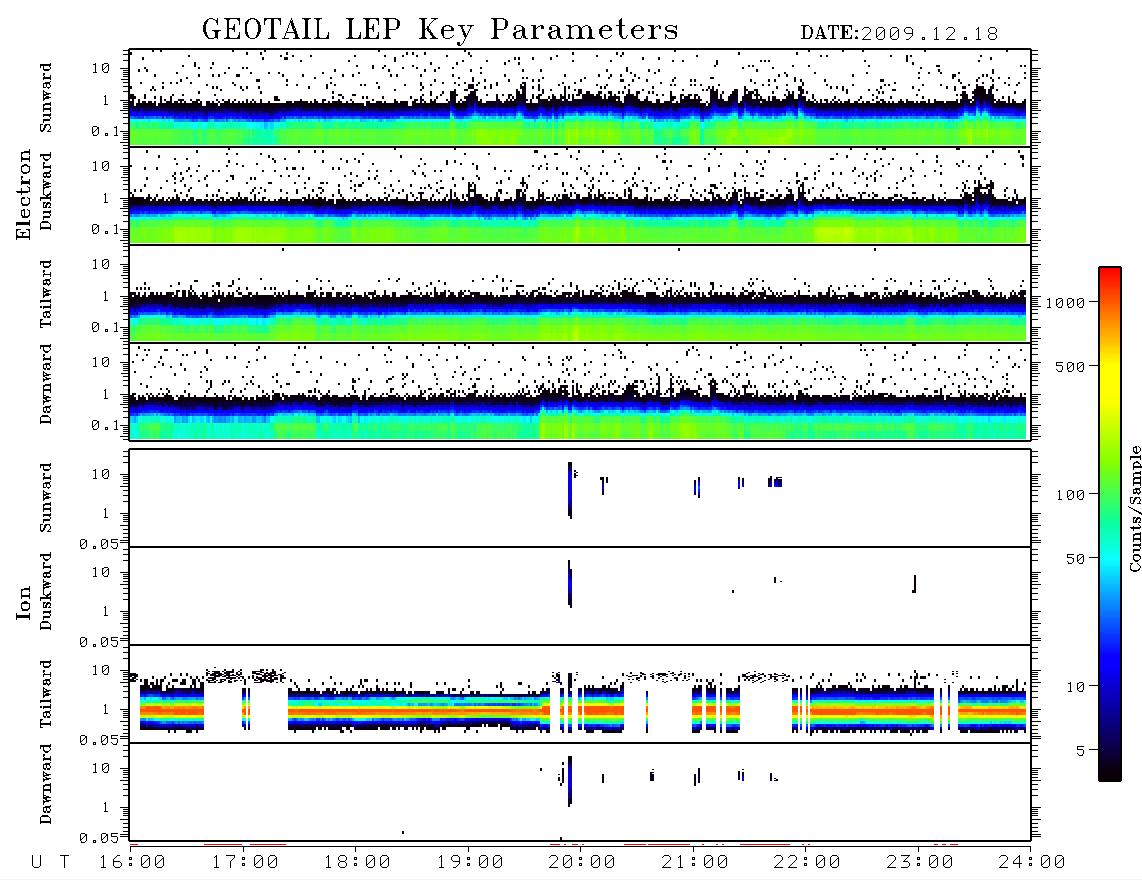Screen dimensions: 1142x880
Task: Click the title GEOTAIL LEP Key Parameters
Action: click(440, 31)
